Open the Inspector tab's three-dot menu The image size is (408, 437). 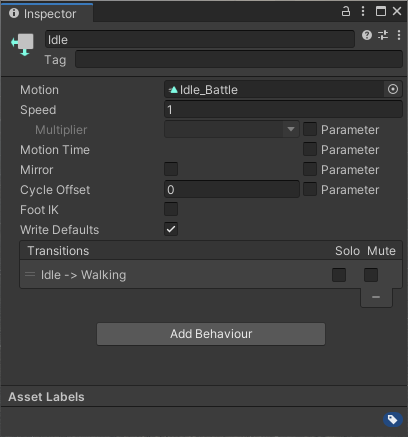tap(363, 11)
